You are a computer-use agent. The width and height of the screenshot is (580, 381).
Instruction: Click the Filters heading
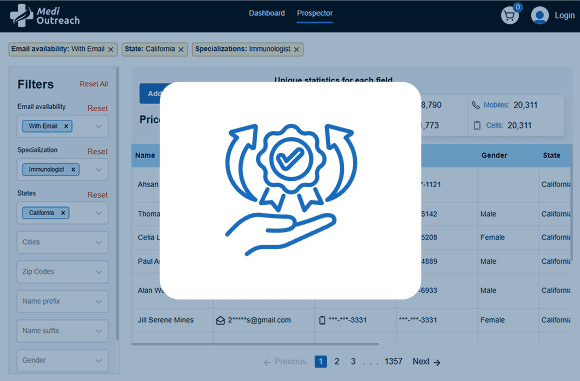pos(36,84)
